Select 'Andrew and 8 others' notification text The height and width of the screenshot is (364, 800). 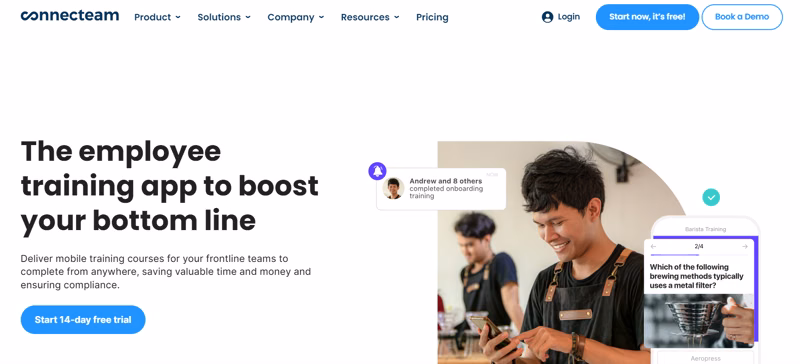[x=445, y=181]
